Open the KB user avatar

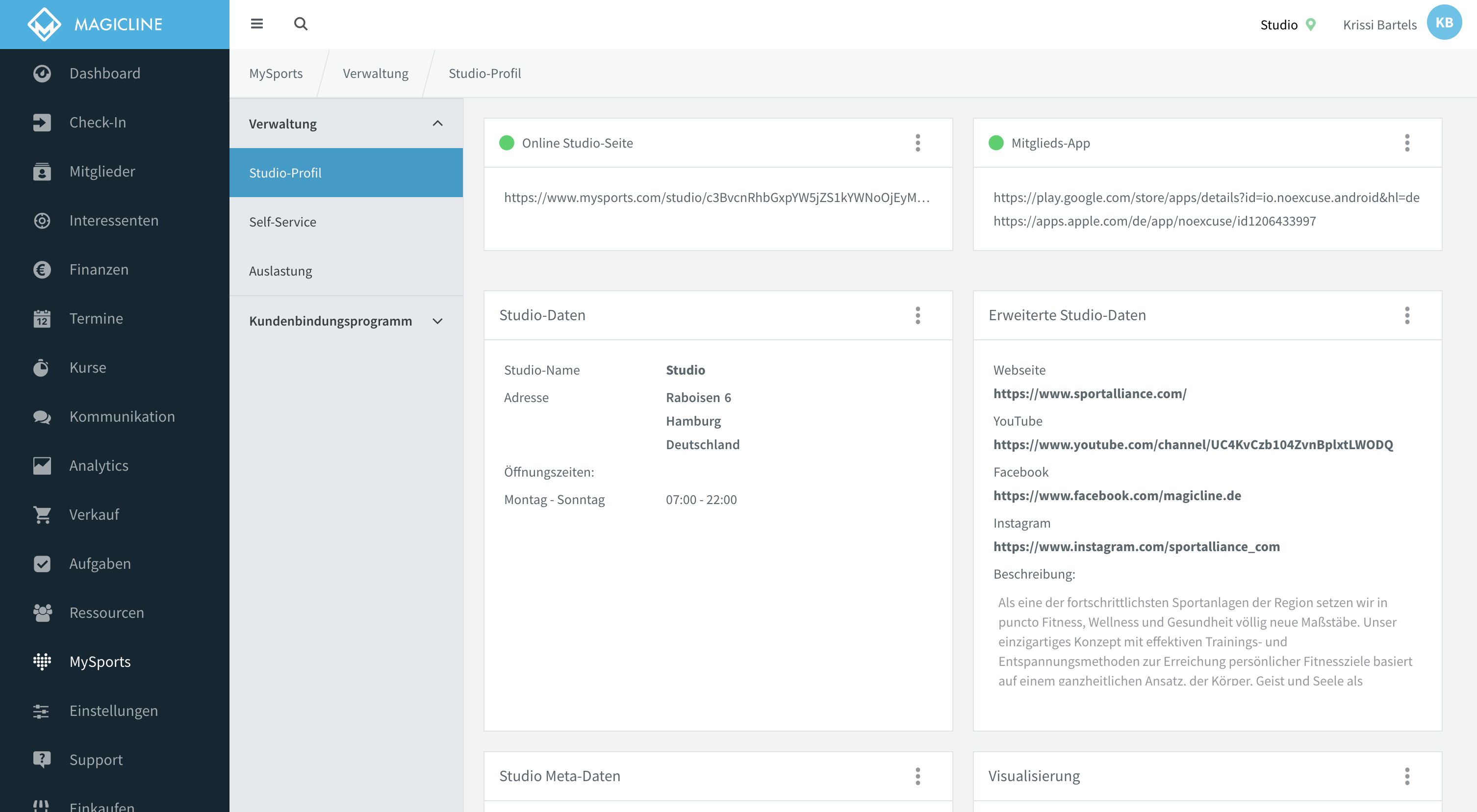coord(1444,23)
